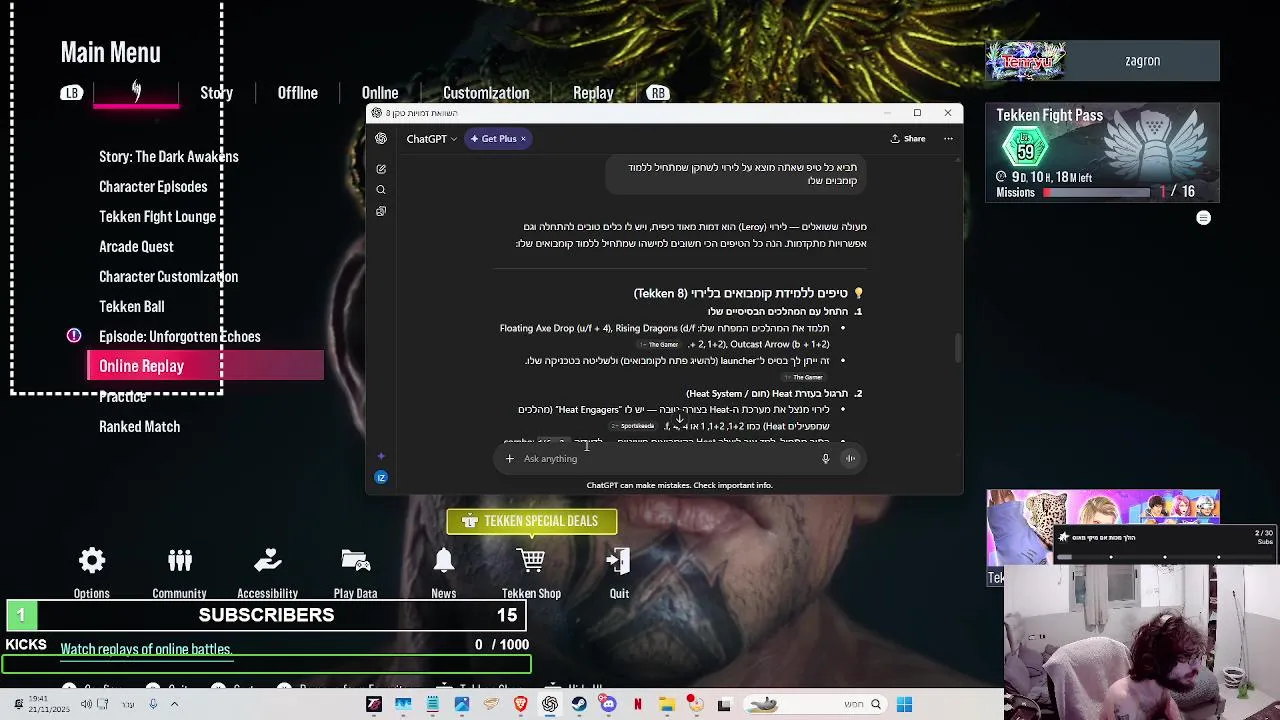Open the search chats icon in ChatGPT
Screen dimensions: 1280x720
[x=381, y=190]
